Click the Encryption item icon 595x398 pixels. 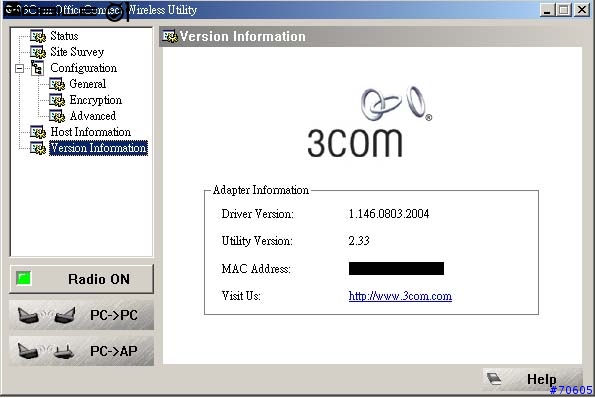pos(57,100)
